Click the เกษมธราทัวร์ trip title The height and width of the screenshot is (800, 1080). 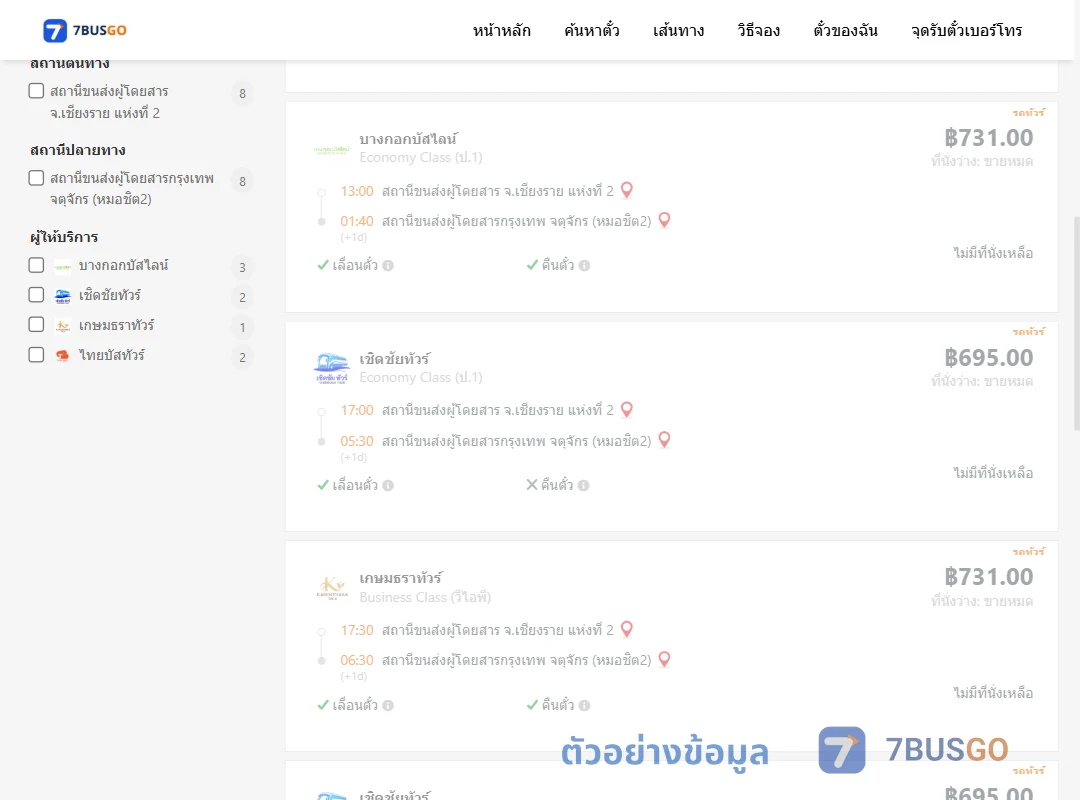401,578
